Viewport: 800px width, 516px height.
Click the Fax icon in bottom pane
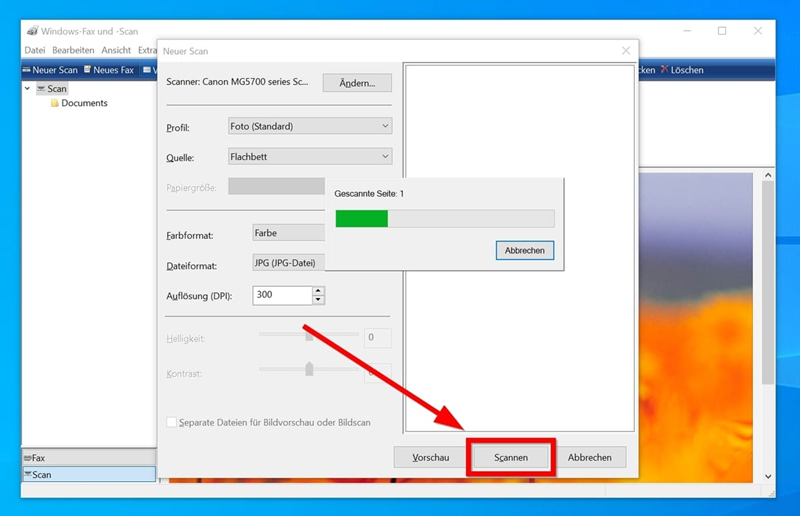pos(28,458)
